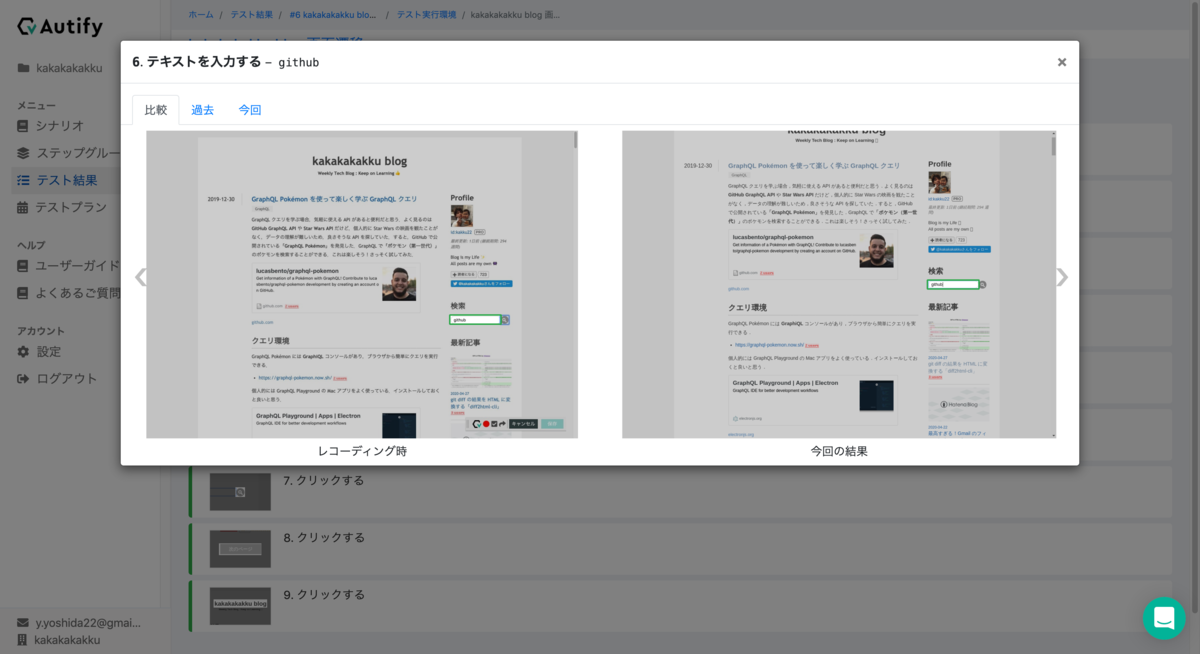Open テスト結果 in the sidebar
Image resolution: width=1200 pixels, height=654 pixels.
(67, 180)
